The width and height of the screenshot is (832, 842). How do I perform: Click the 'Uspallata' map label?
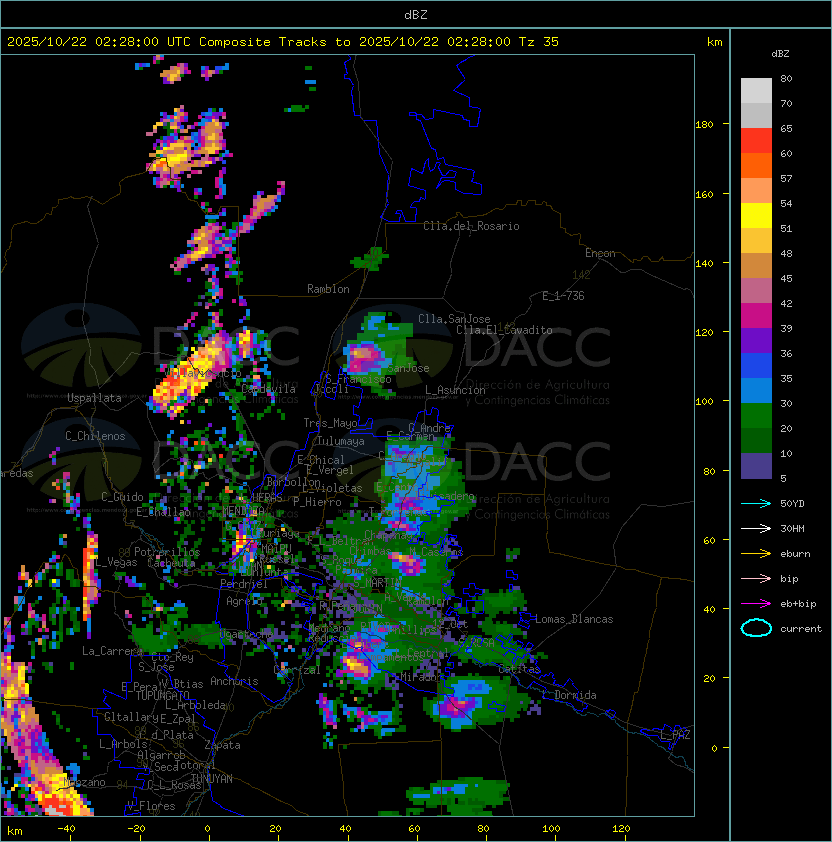tap(94, 398)
